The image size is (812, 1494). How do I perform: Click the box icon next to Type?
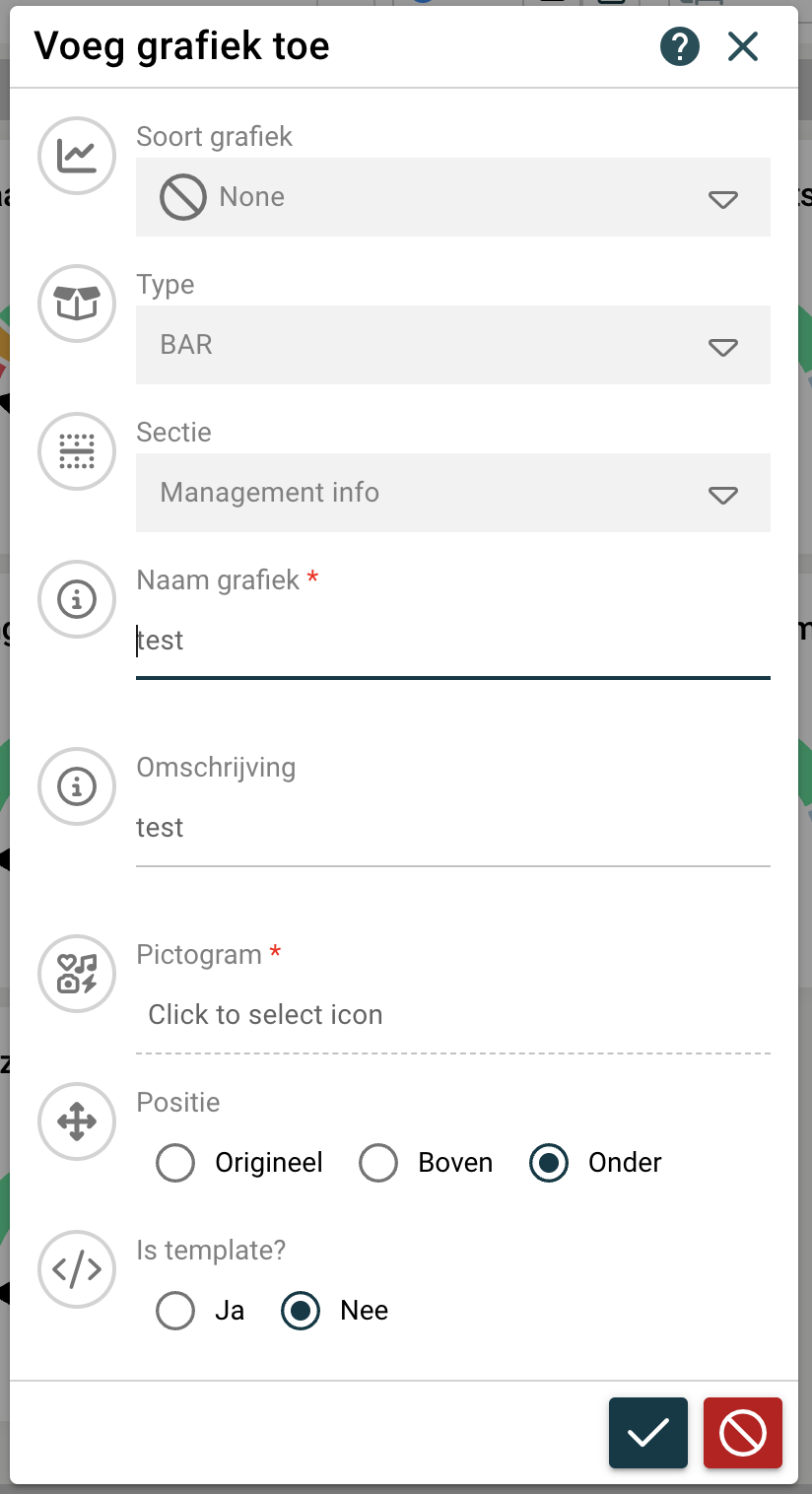[77, 304]
